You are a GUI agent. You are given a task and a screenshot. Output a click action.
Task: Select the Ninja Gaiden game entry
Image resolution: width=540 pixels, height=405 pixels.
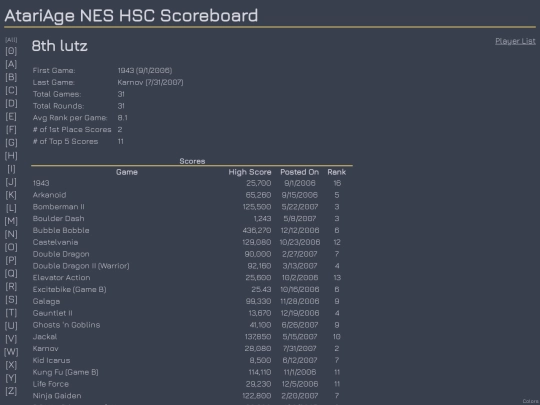[57, 396]
